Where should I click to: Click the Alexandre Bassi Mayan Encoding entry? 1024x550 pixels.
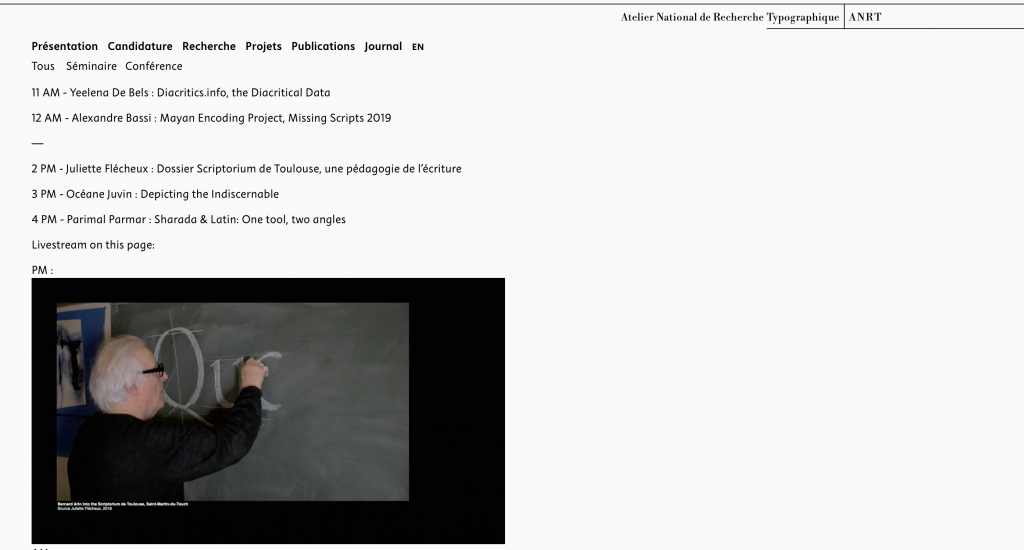211,118
